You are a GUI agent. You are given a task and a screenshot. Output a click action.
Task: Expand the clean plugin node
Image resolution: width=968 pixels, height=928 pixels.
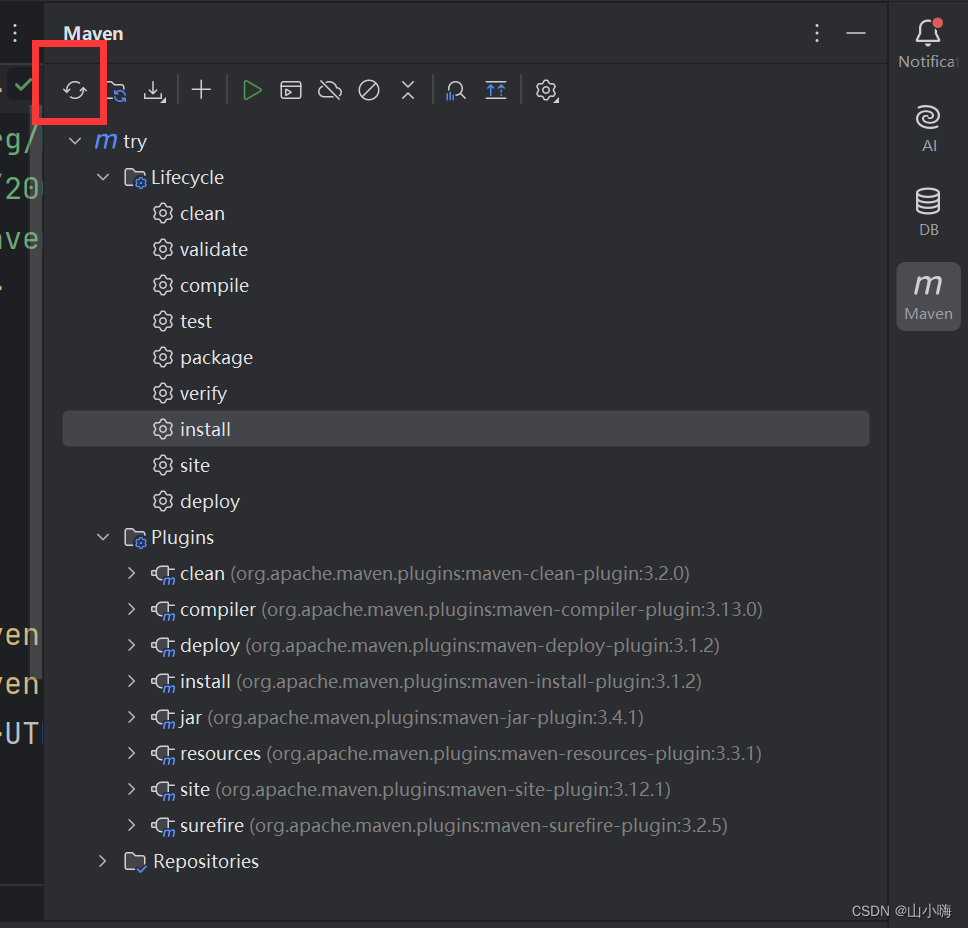(x=131, y=573)
